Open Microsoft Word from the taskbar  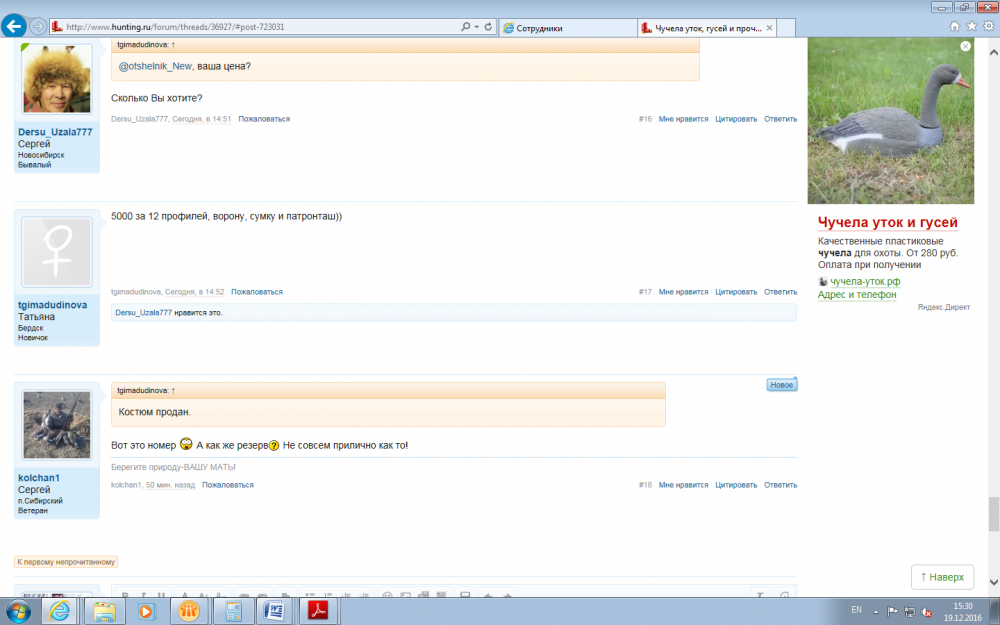click(276, 610)
